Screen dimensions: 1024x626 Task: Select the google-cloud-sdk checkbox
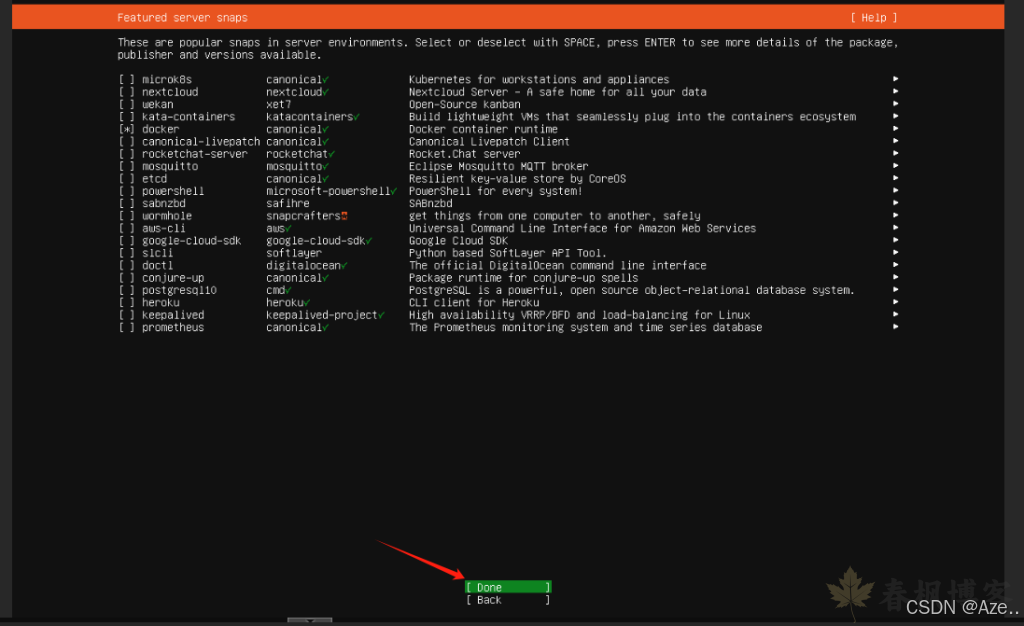click(x=127, y=241)
